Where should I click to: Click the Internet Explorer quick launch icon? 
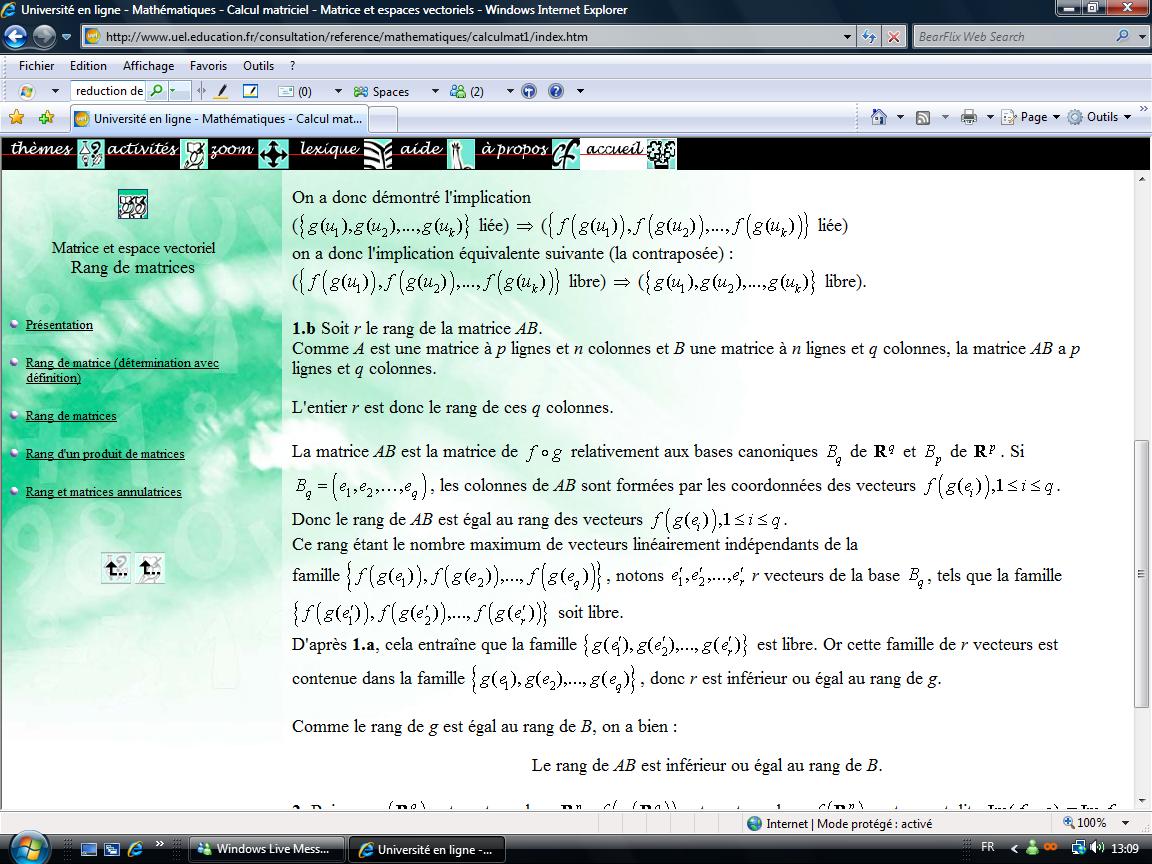coord(134,849)
